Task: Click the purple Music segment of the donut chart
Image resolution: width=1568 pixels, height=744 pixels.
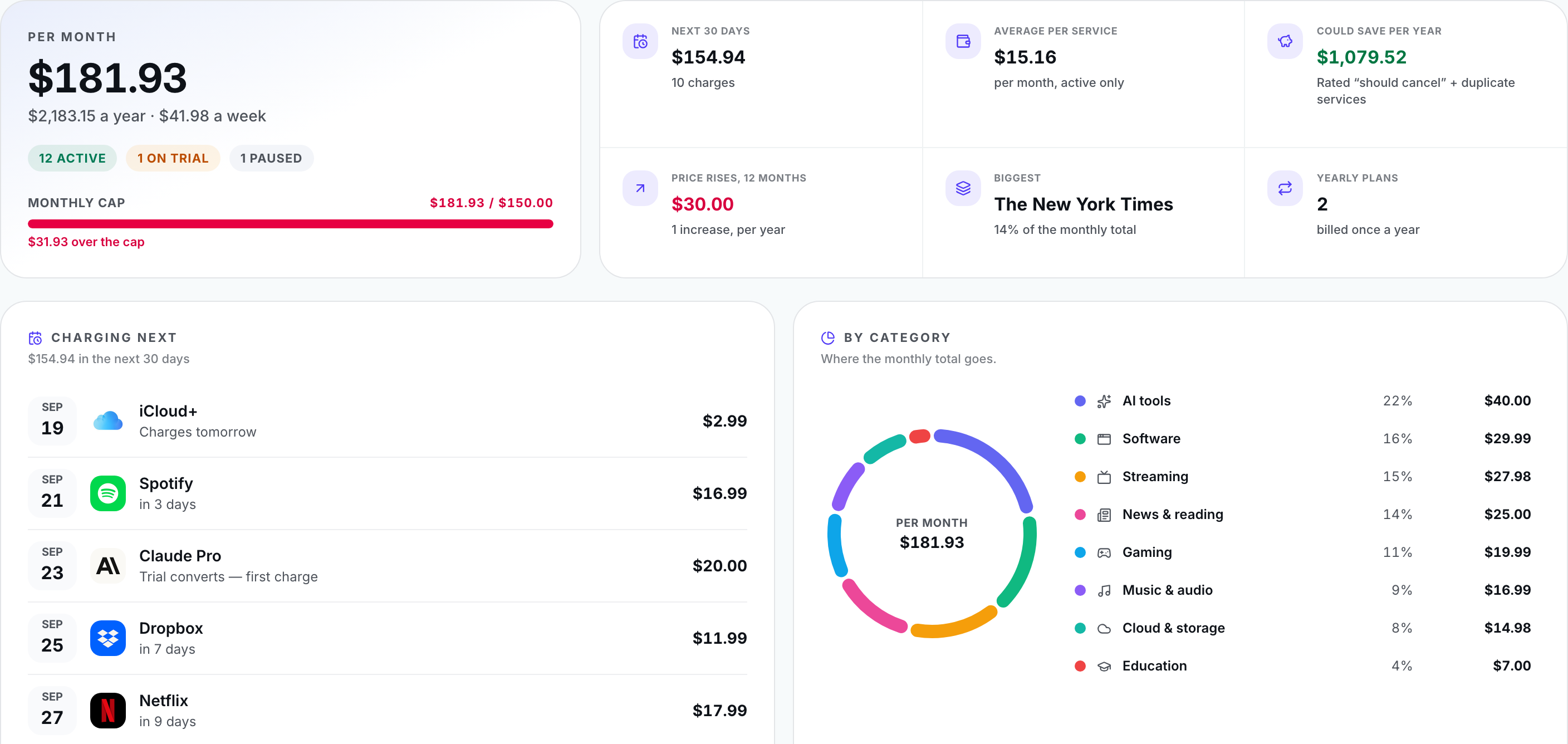Action: click(x=847, y=484)
